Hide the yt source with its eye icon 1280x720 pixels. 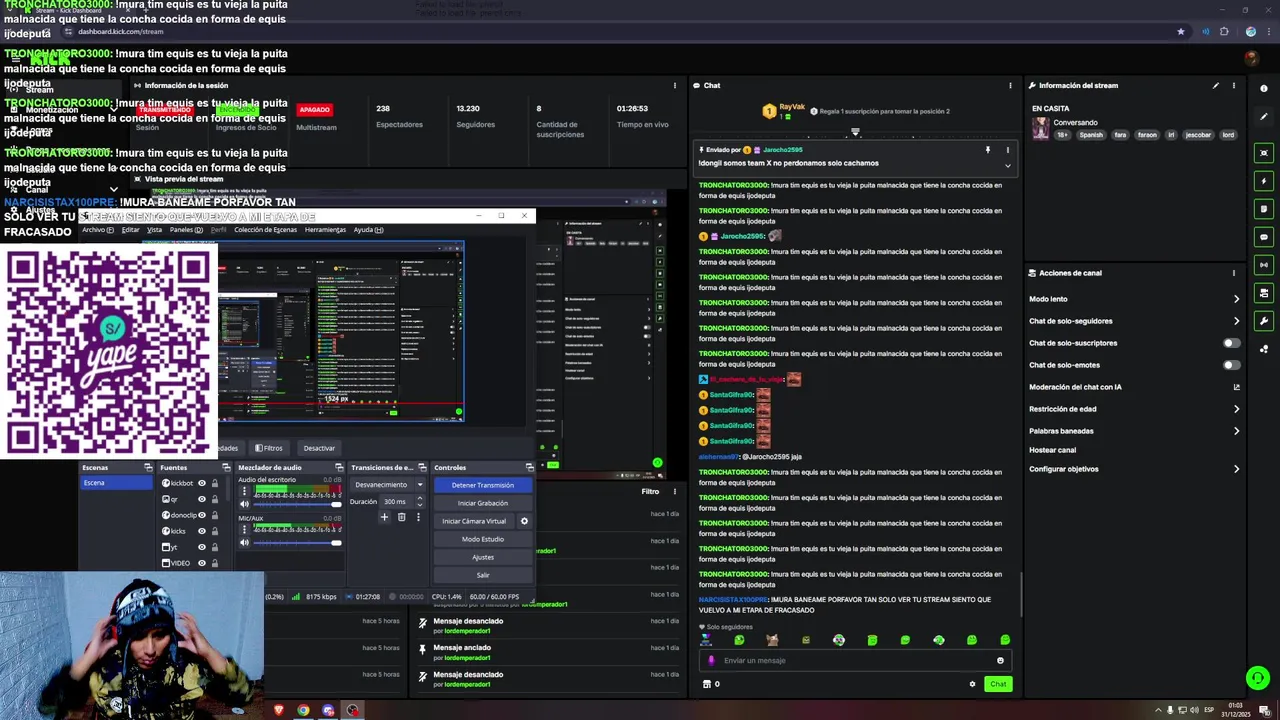tap(201, 547)
